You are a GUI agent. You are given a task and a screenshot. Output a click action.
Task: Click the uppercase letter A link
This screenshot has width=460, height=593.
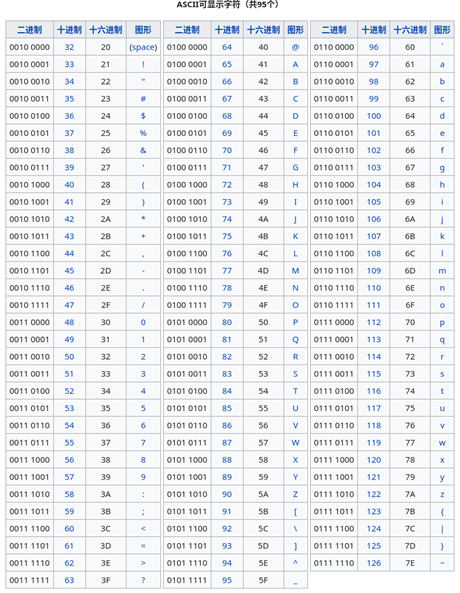coord(295,64)
